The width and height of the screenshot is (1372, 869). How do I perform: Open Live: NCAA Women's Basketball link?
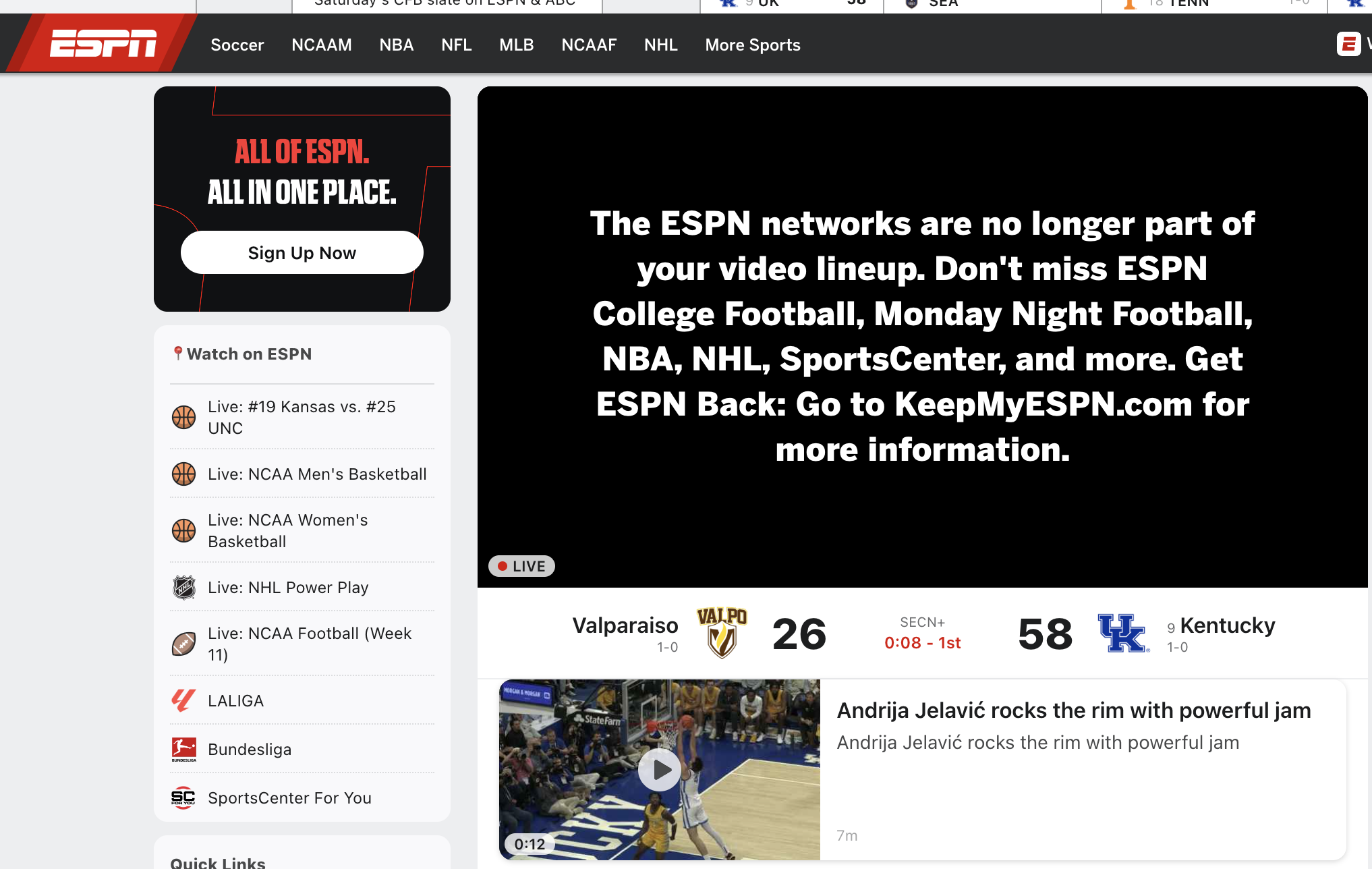pyautogui.click(x=288, y=531)
